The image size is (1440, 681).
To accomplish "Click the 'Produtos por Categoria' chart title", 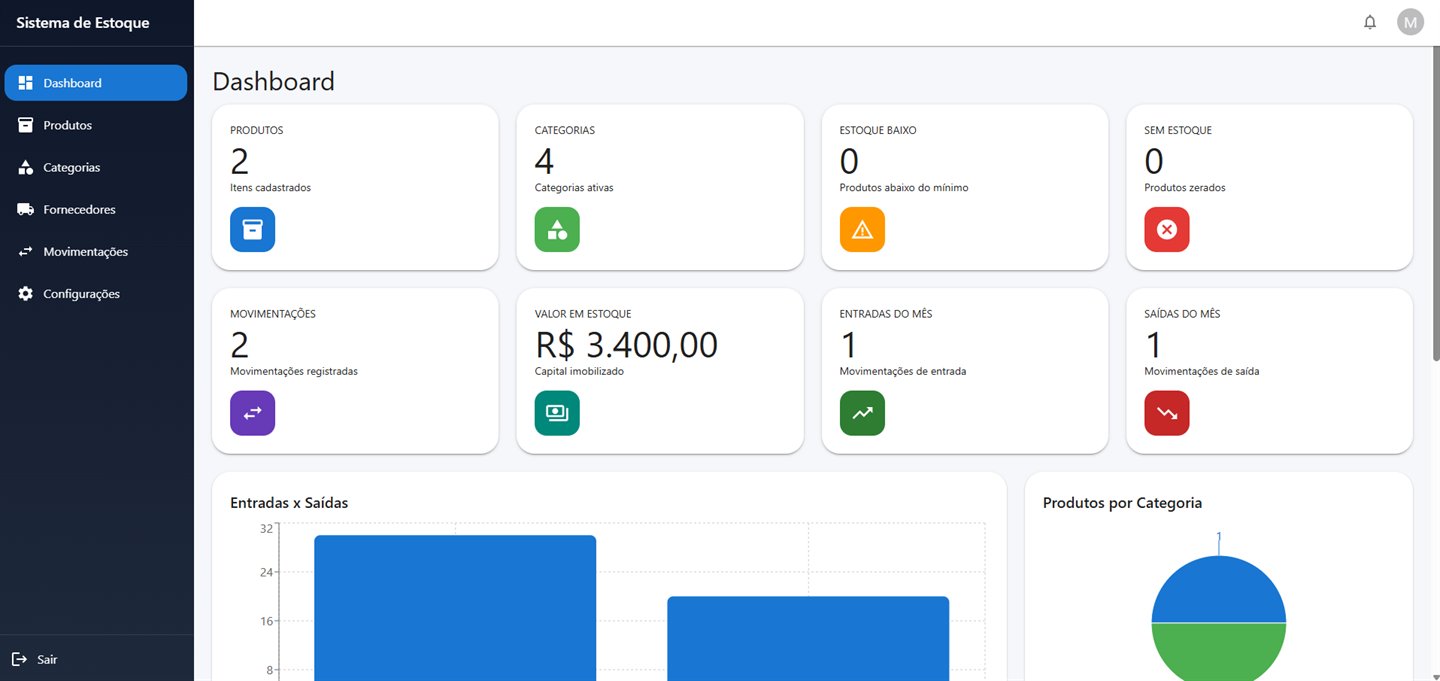I will click(x=1122, y=503).
